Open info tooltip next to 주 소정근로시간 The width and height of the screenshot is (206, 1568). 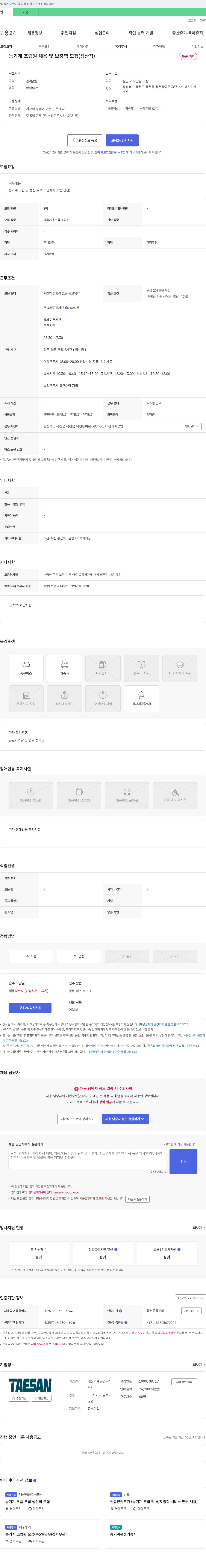coord(67,308)
